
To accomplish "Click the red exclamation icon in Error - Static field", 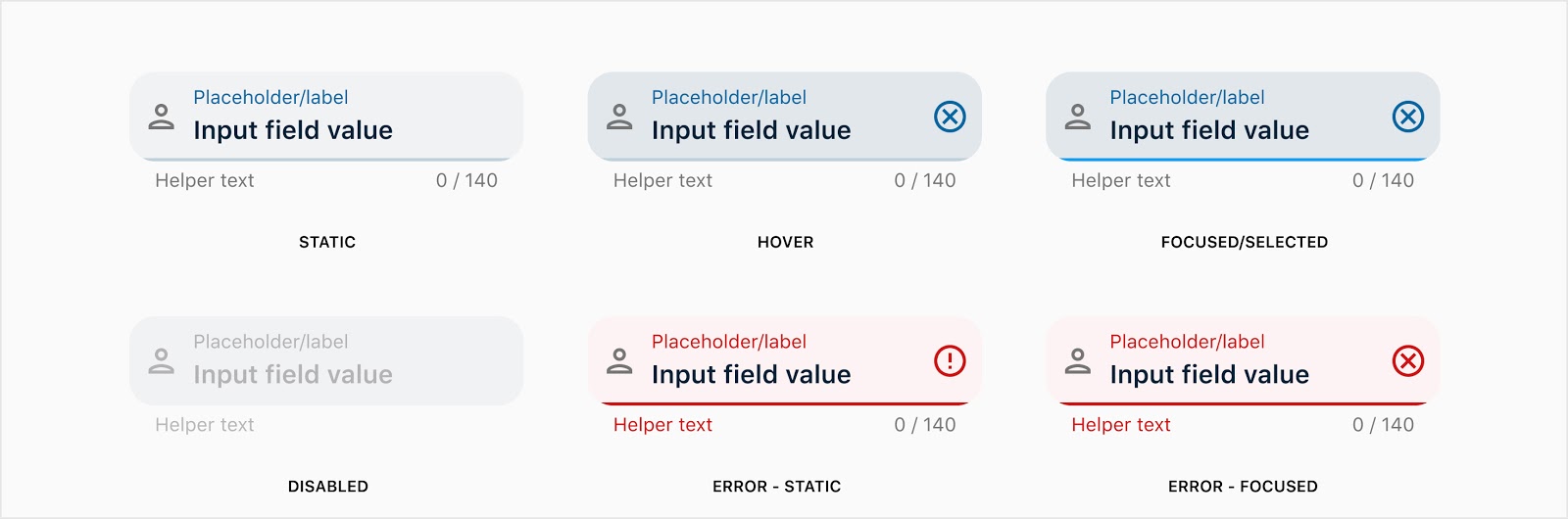I will 950,361.
